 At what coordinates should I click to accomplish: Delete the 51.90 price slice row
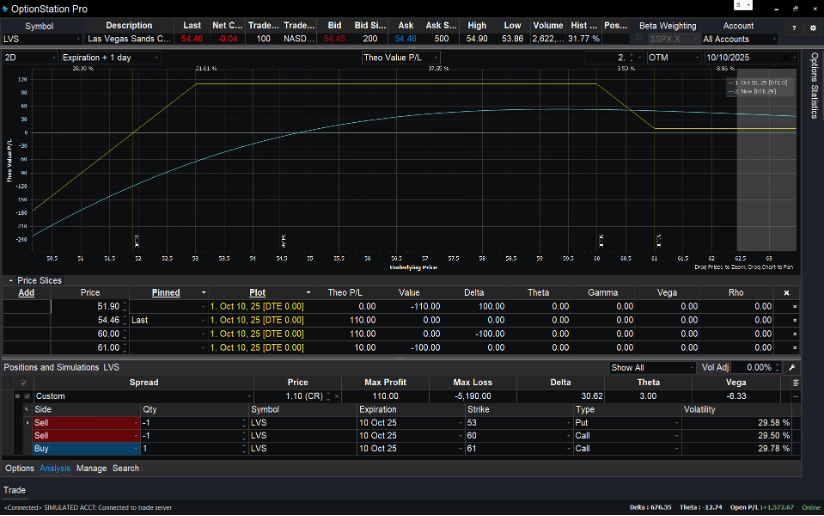(795, 306)
